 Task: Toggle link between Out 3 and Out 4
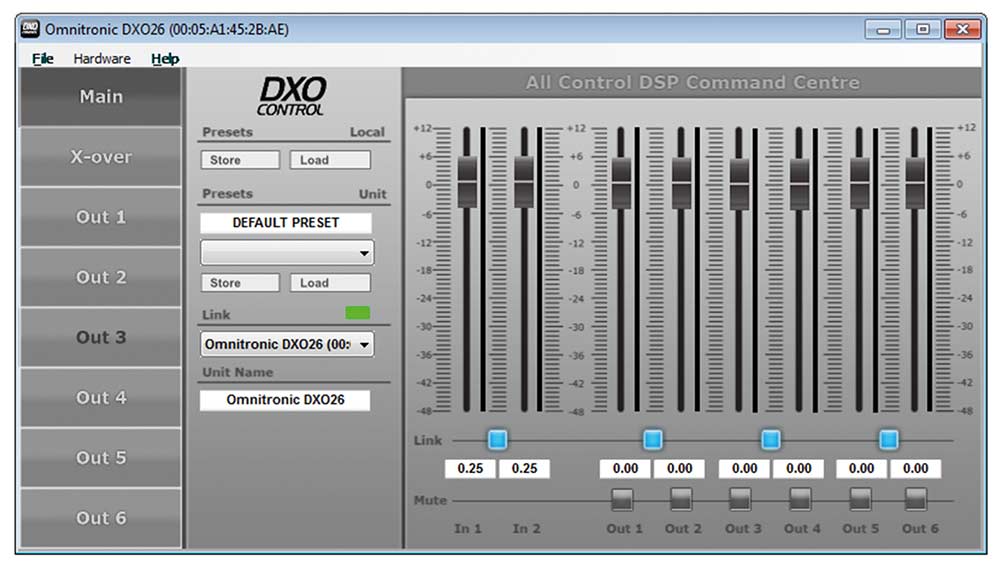[x=770, y=440]
